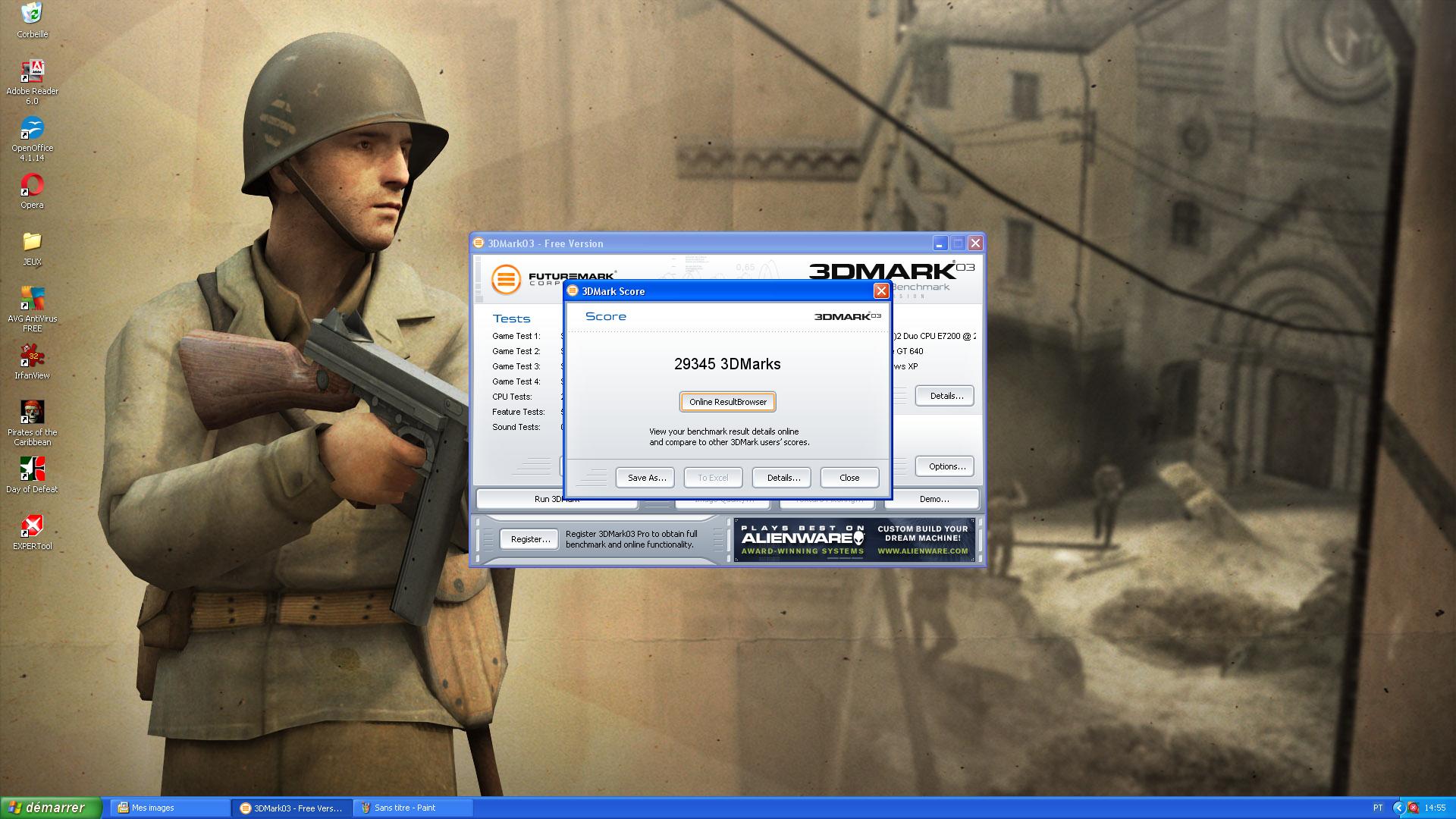Open the démarrer start menu
1456x819 pixels.
(50, 808)
